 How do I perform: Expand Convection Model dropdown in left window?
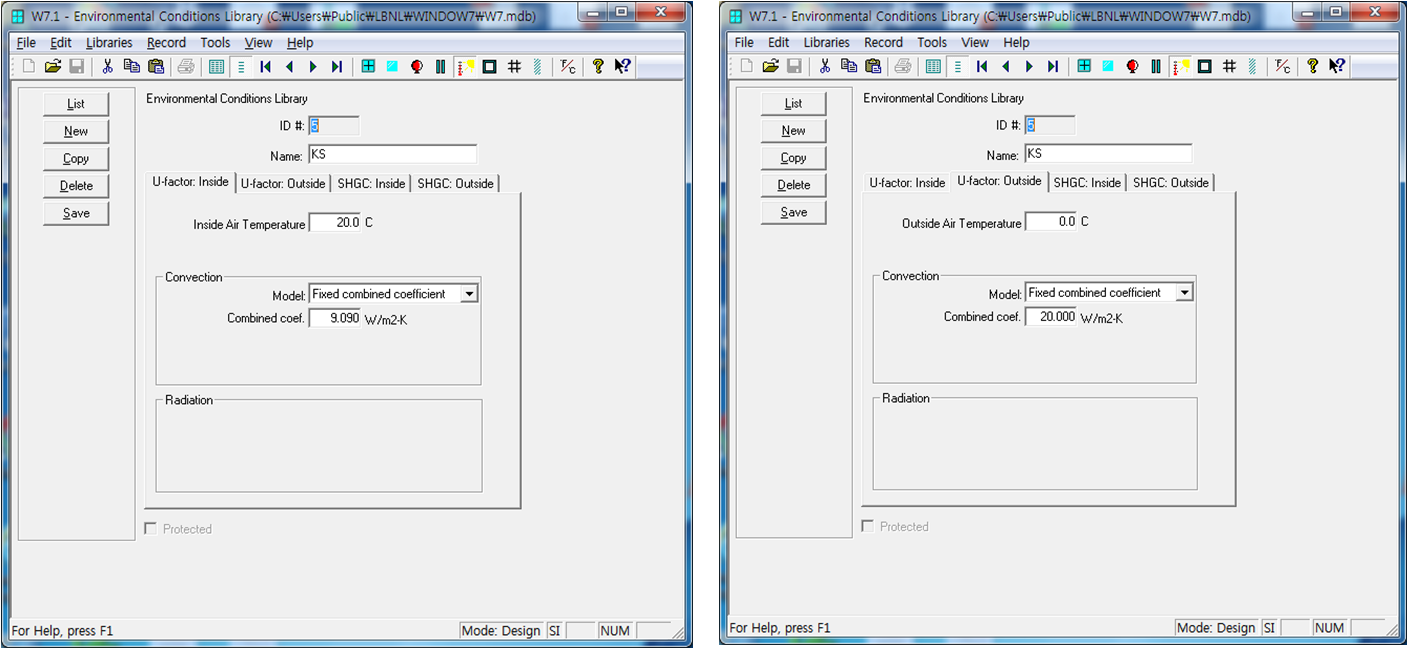(469, 294)
